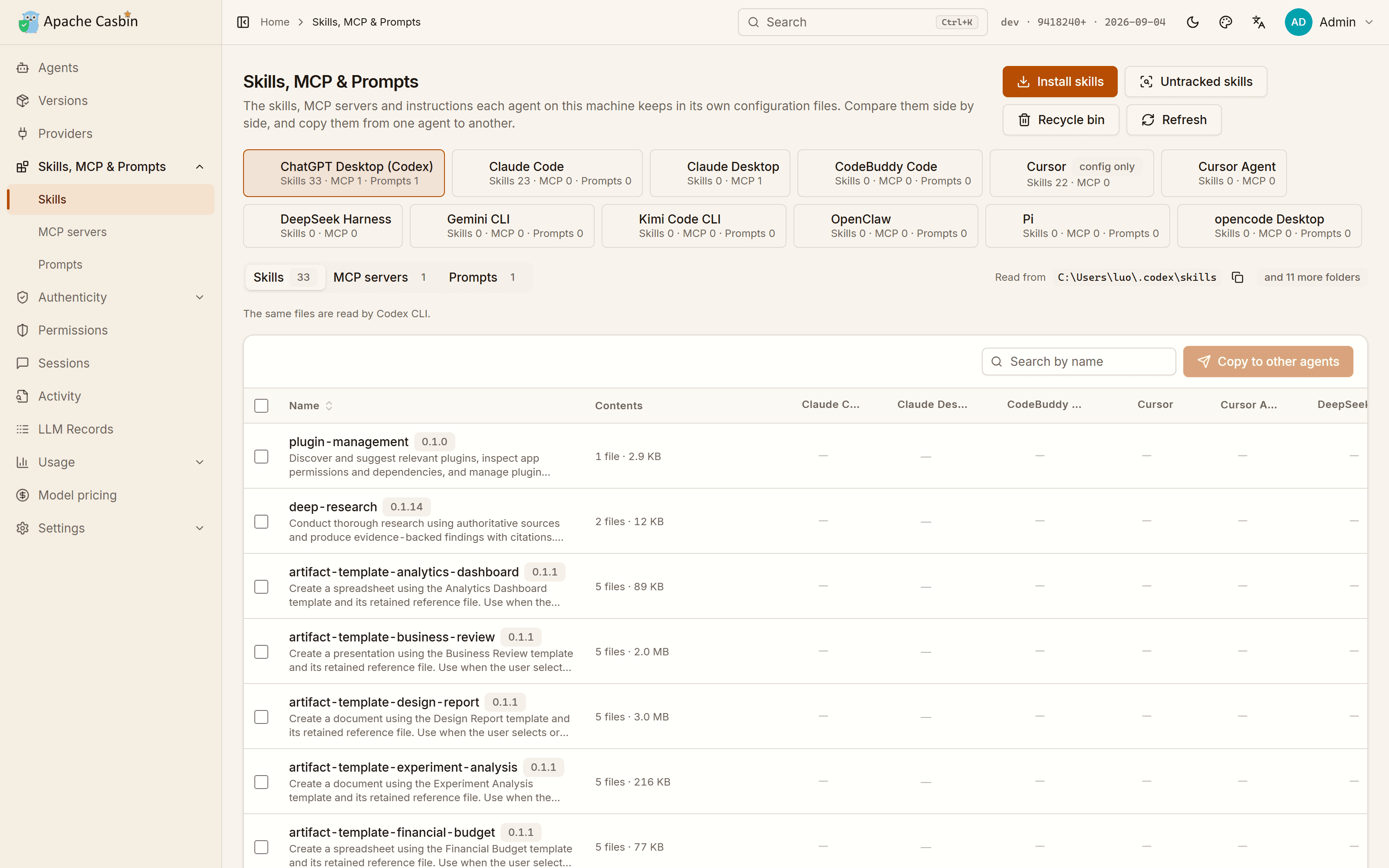This screenshot has width=1389, height=868.
Task: Click the Apache Casbin logo icon
Action: (x=29, y=22)
